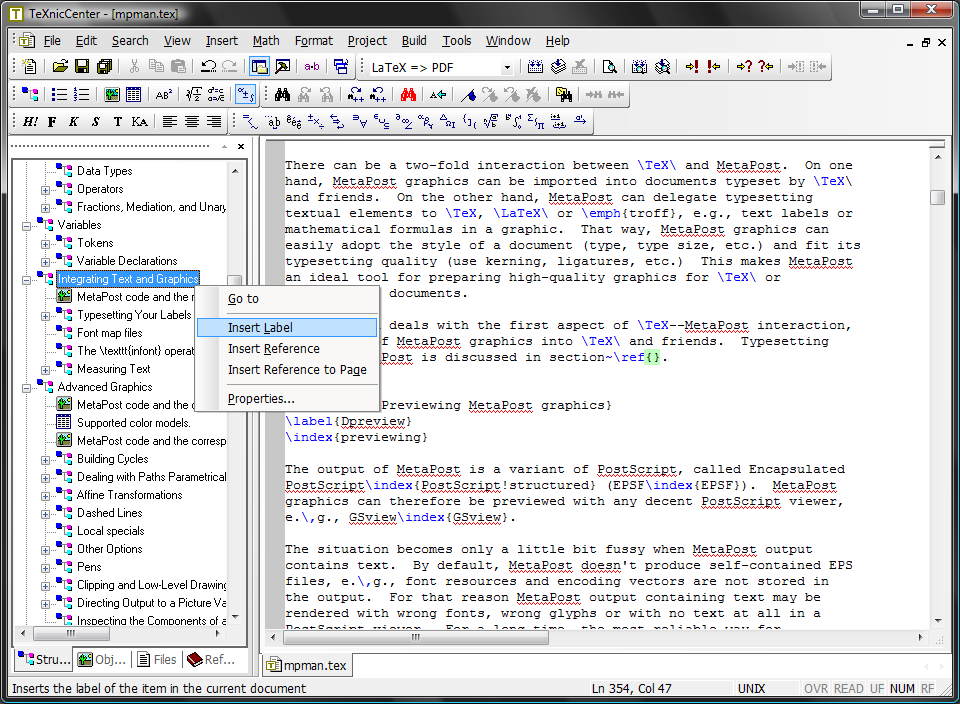Open the Find binoculars icon
The height and width of the screenshot is (704, 960).
point(283,93)
